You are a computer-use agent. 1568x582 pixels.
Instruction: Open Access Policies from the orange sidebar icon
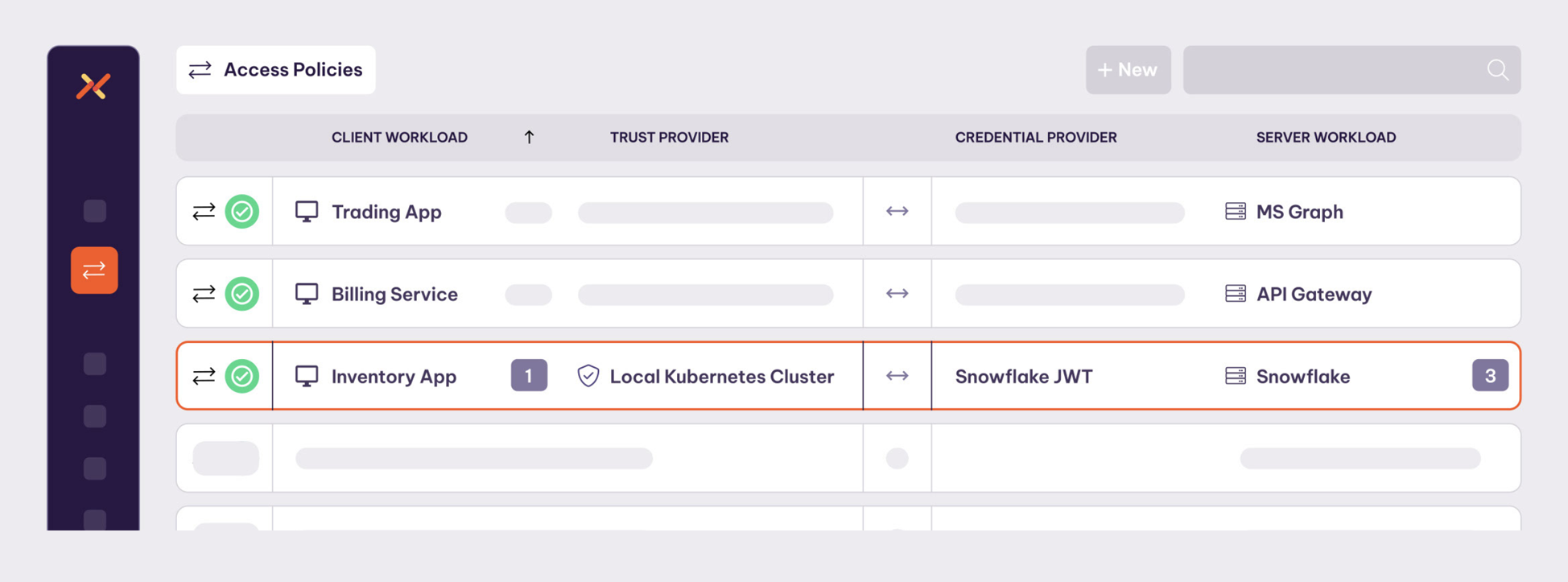click(x=94, y=270)
